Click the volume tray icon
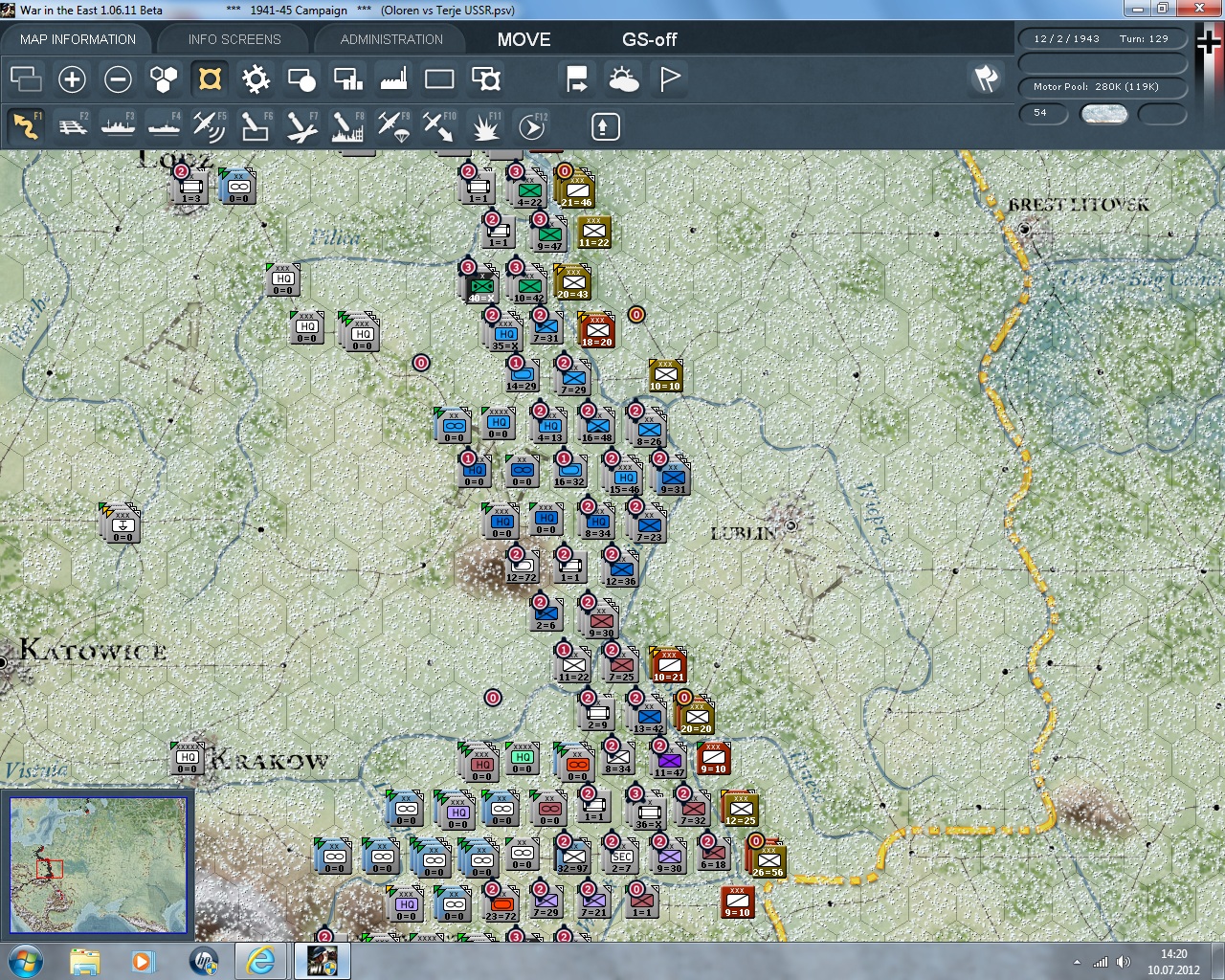The width and height of the screenshot is (1225, 980). point(1124,962)
